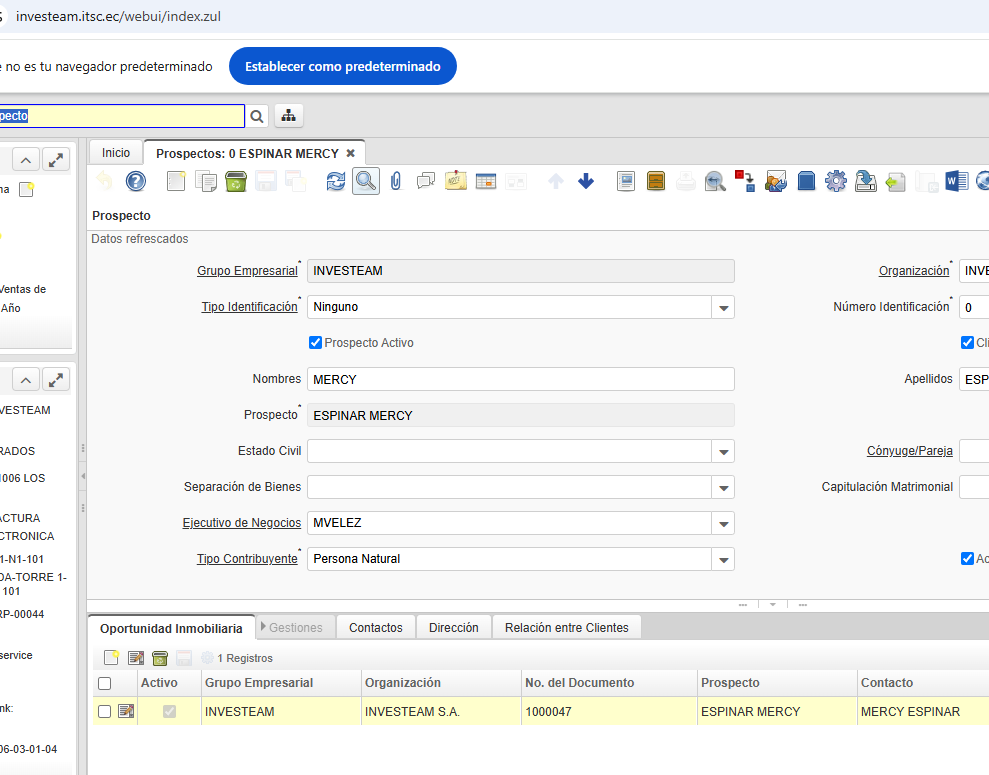Open the Estado Civil dropdown
Screen dimensions: 989x775
click(723, 452)
